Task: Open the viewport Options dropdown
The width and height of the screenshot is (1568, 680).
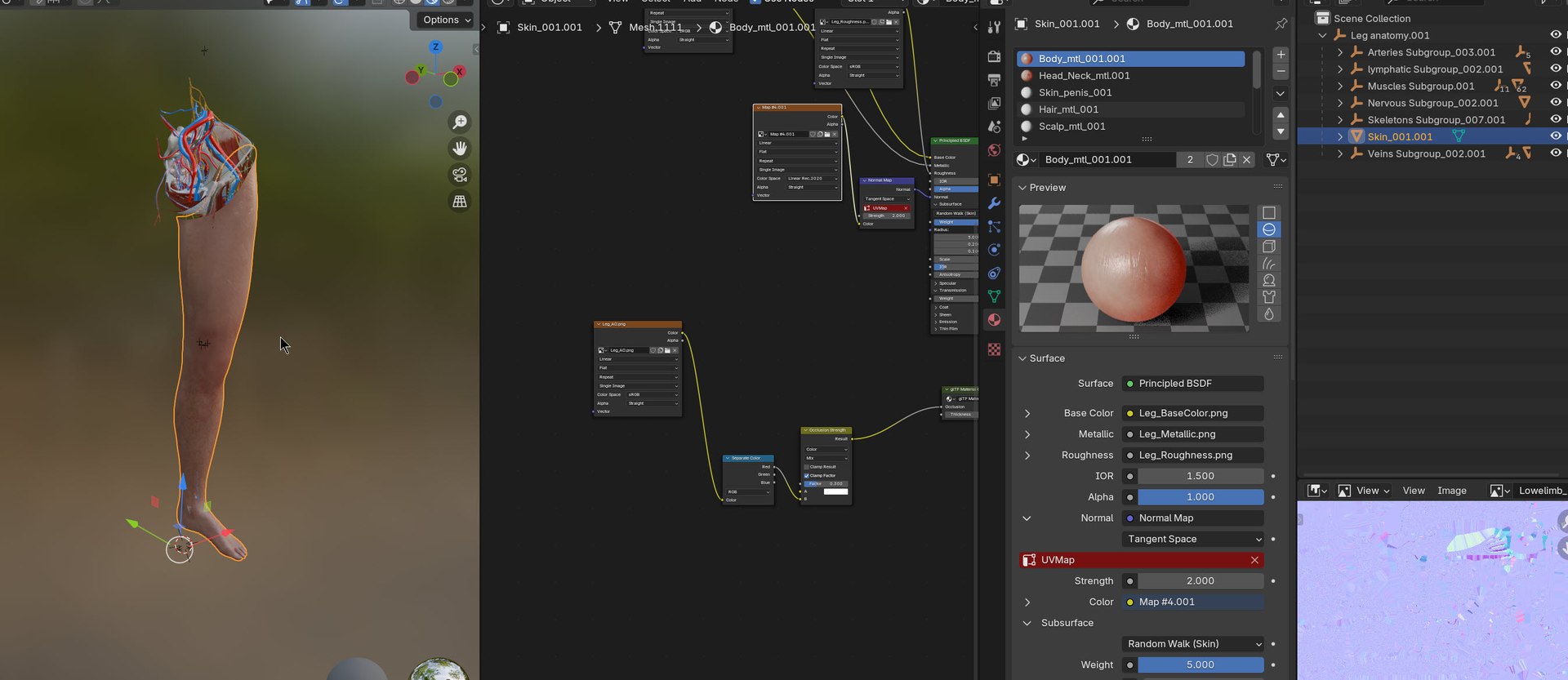Action: click(x=447, y=20)
